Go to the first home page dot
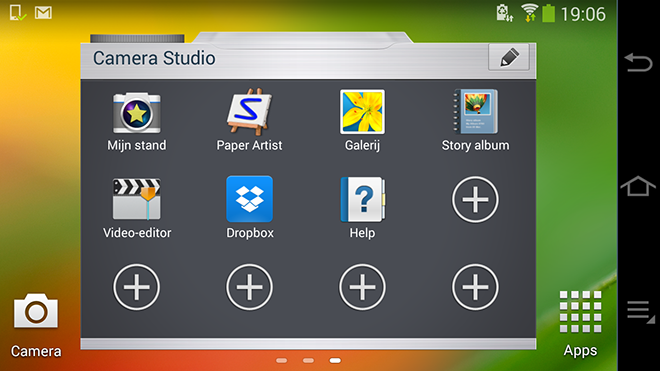The height and width of the screenshot is (371, 660). point(282,360)
